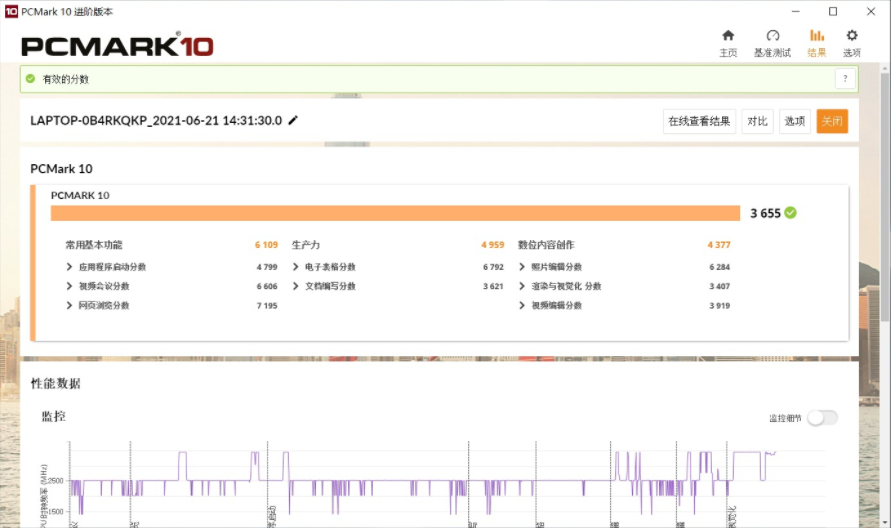Open the Home (主页) tab icon
This screenshot has height=528, width=891.
[x=728, y=36]
